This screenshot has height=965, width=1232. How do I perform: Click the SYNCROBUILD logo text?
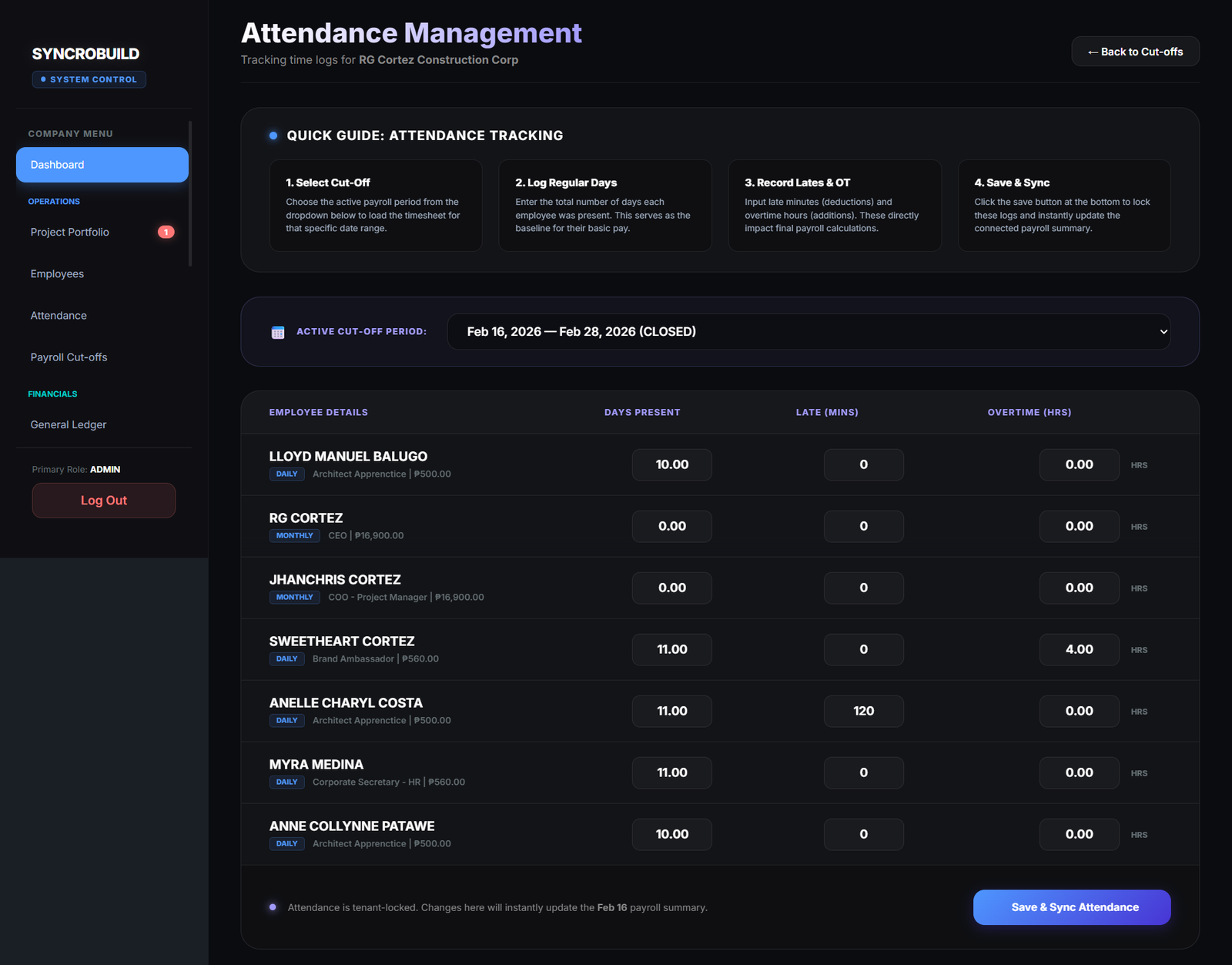click(x=85, y=54)
